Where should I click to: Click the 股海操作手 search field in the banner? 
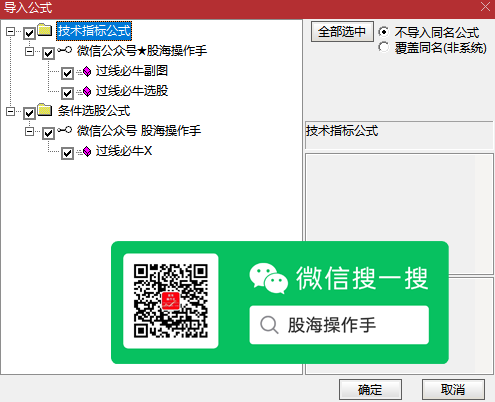[x=339, y=325]
